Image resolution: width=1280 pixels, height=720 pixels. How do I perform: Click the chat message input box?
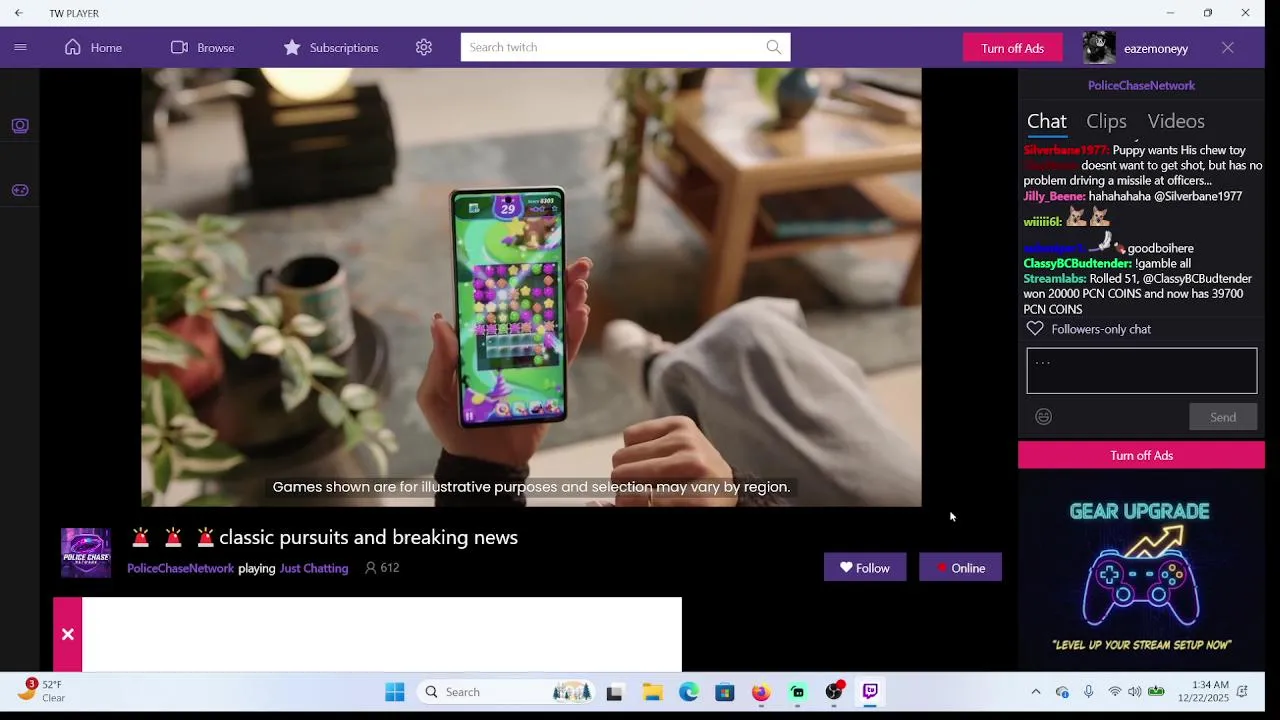click(x=1141, y=371)
